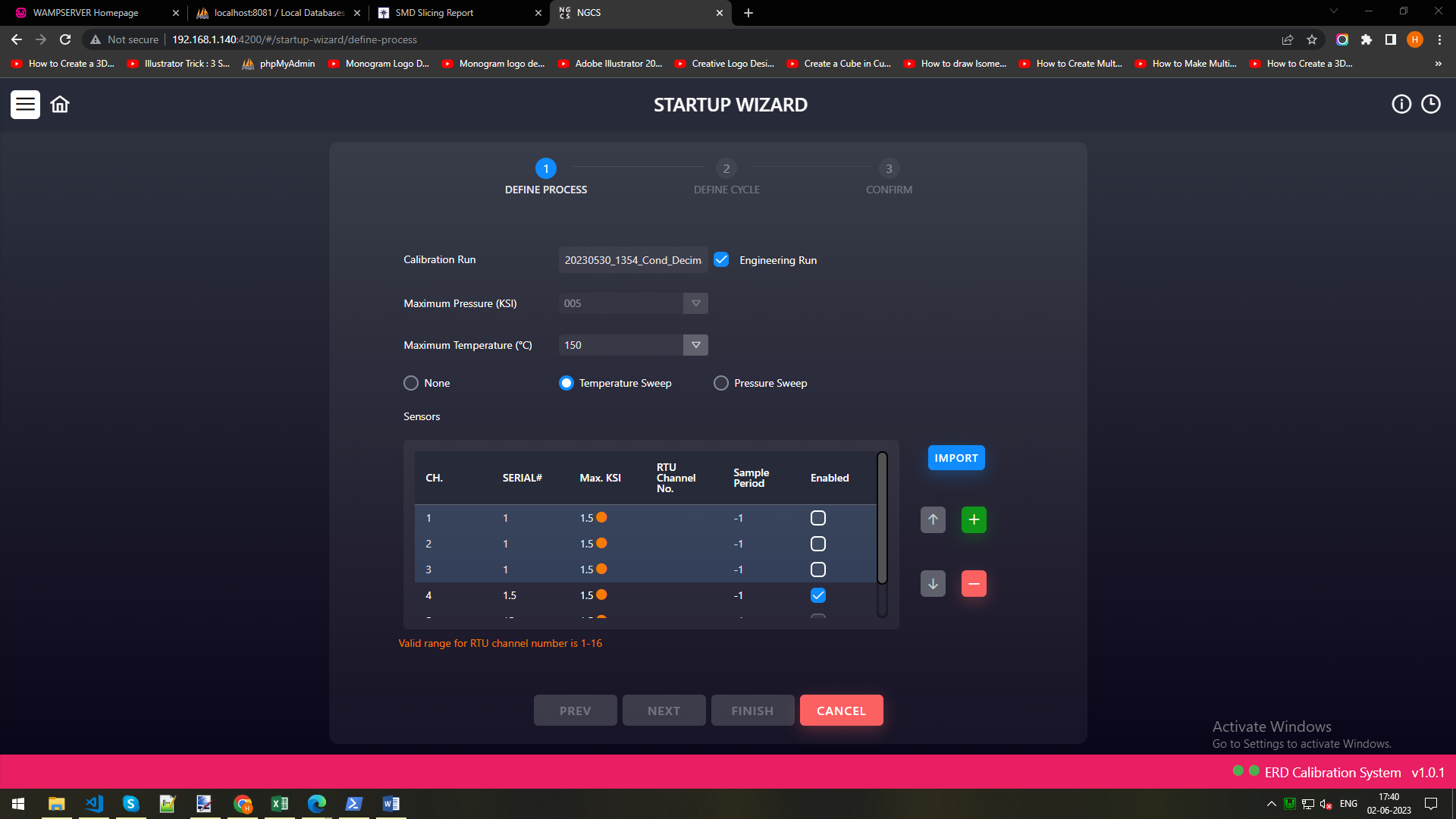This screenshot has width=1456, height=819.
Task: Enable the channel 1 sensor checkbox
Action: tap(817, 518)
